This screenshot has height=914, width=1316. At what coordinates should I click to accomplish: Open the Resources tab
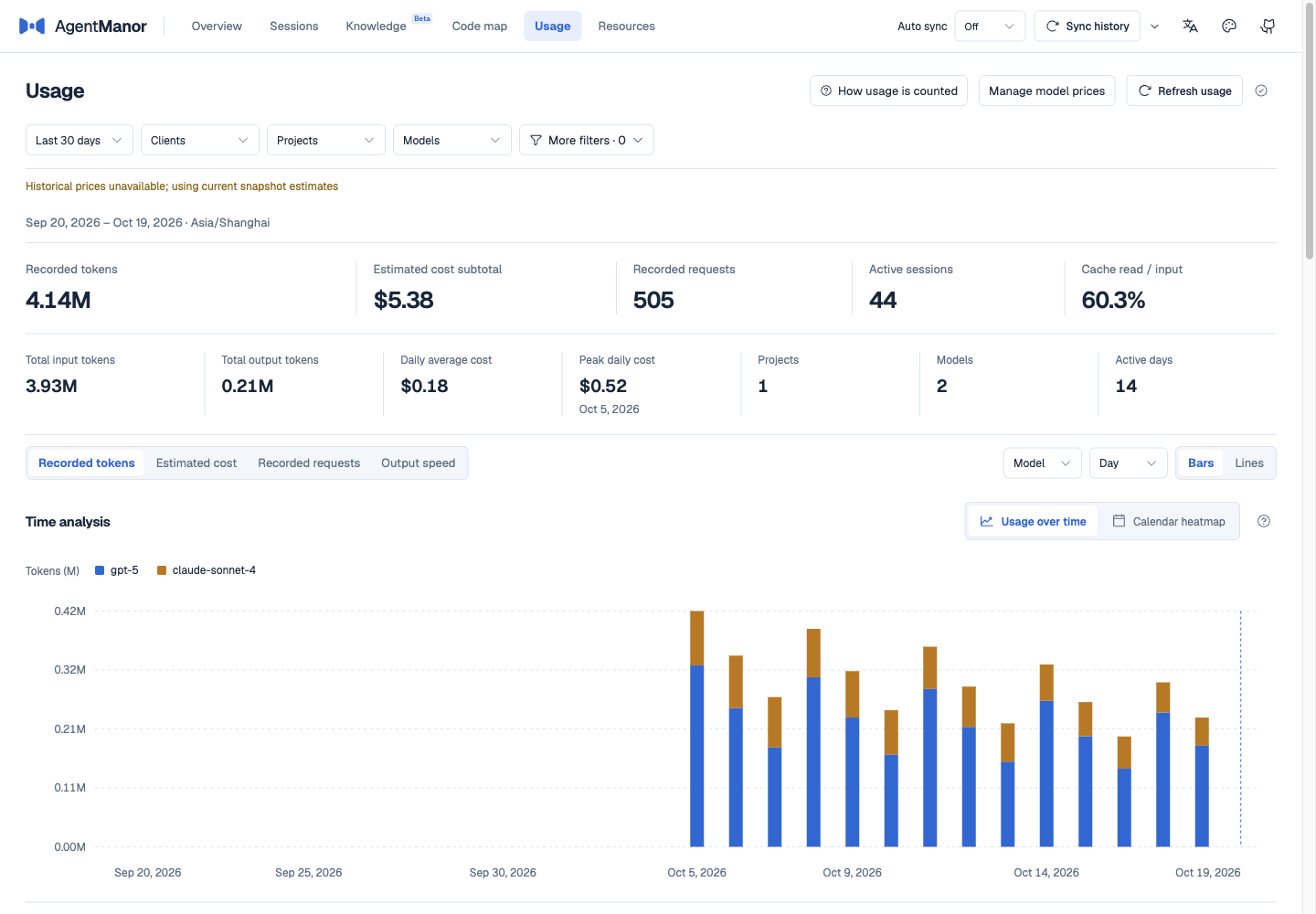coord(627,27)
